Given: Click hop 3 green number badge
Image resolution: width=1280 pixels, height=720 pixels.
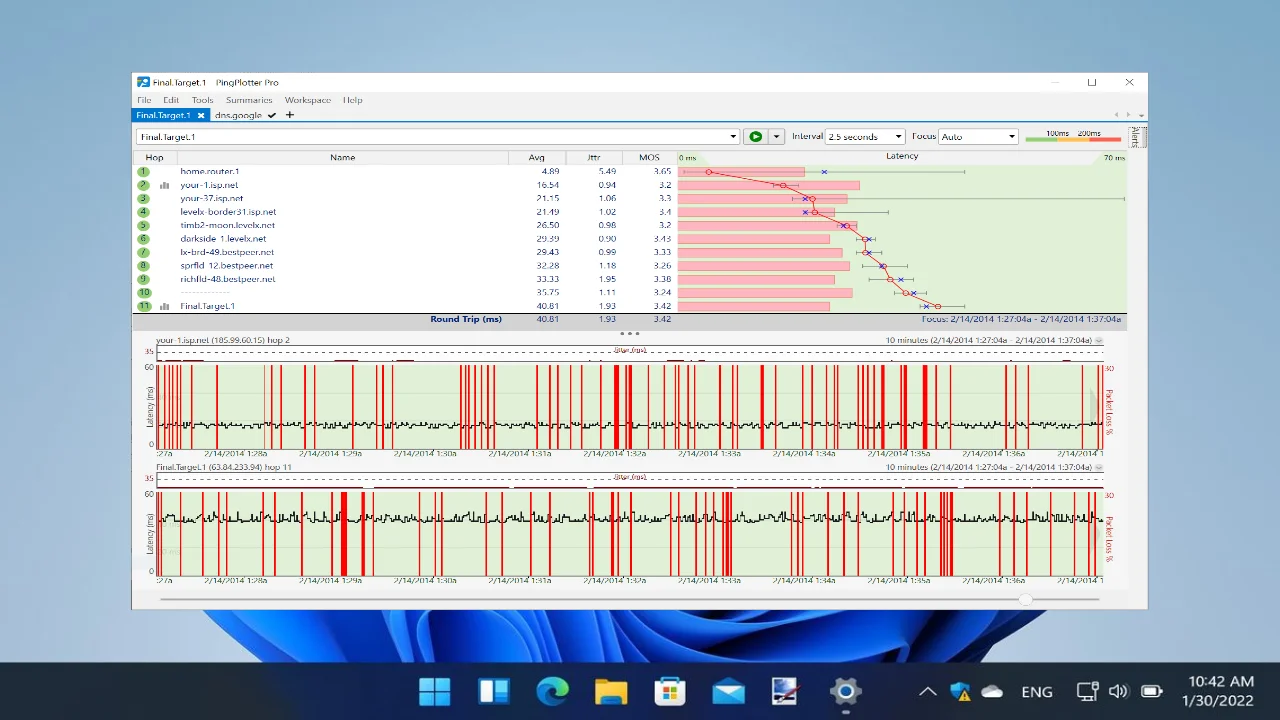Looking at the screenshot, I should pyautogui.click(x=144, y=199).
